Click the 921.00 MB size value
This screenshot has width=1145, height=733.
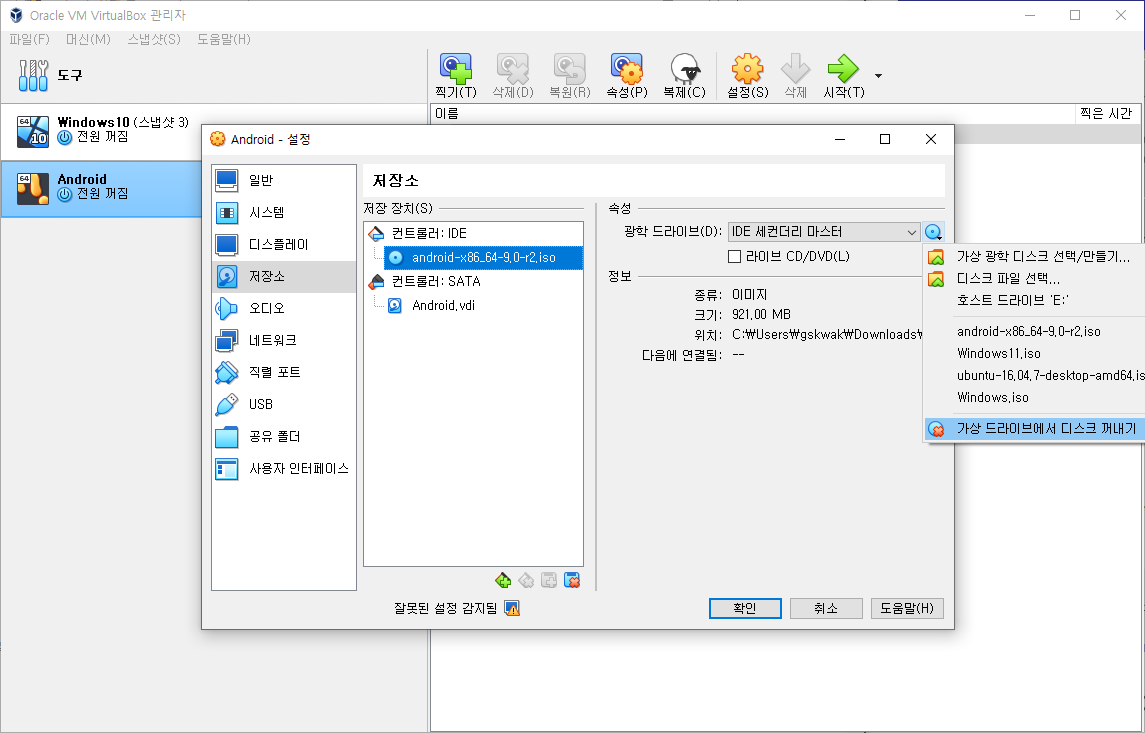761,315
